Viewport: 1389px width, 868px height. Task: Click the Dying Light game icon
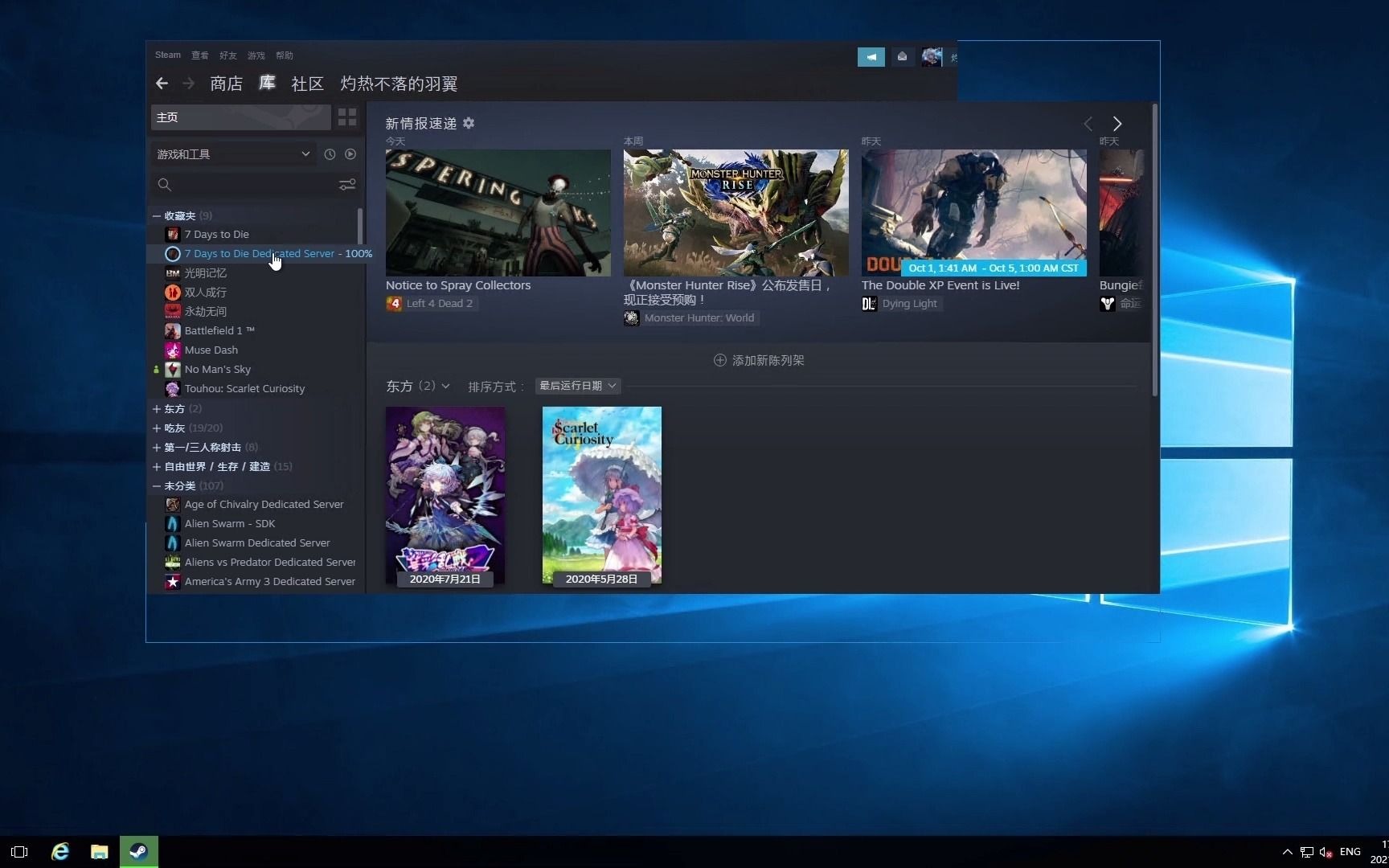(x=869, y=304)
